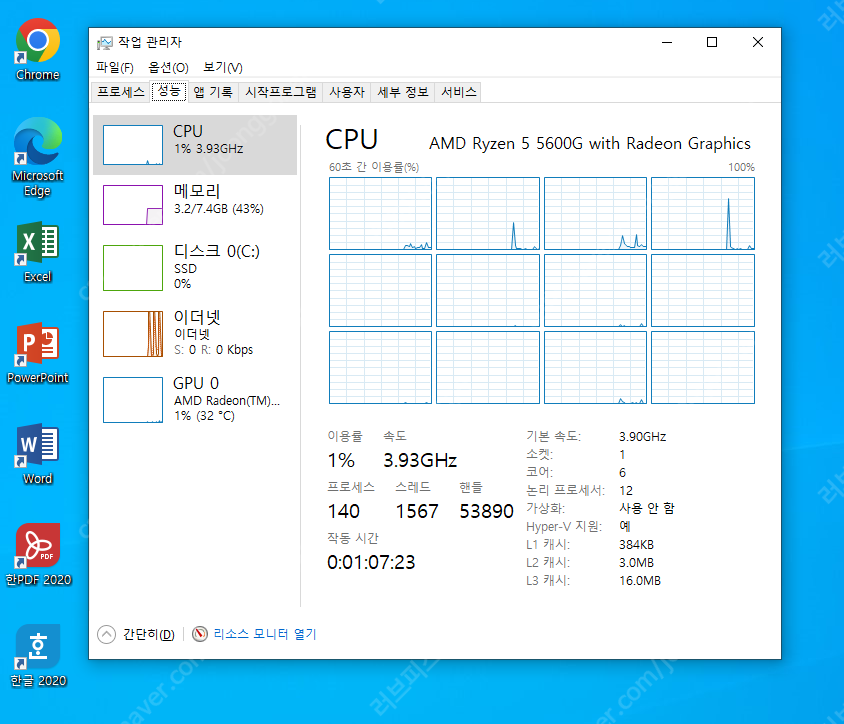Click L3 cache value 16.0MB
Viewport: 844px width, 724px height.
(639, 581)
